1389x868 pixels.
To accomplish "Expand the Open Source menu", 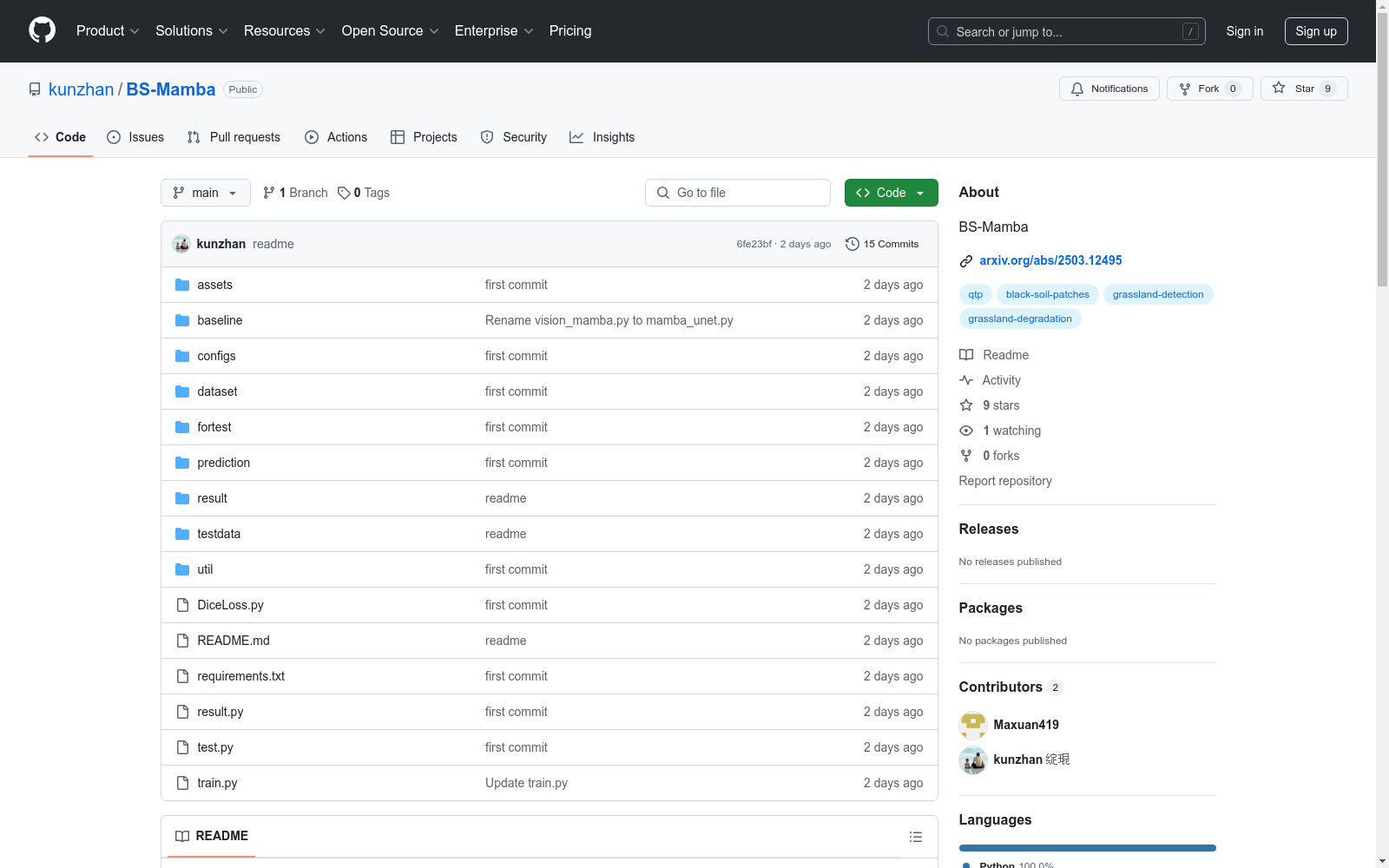I will click(391, 31).
